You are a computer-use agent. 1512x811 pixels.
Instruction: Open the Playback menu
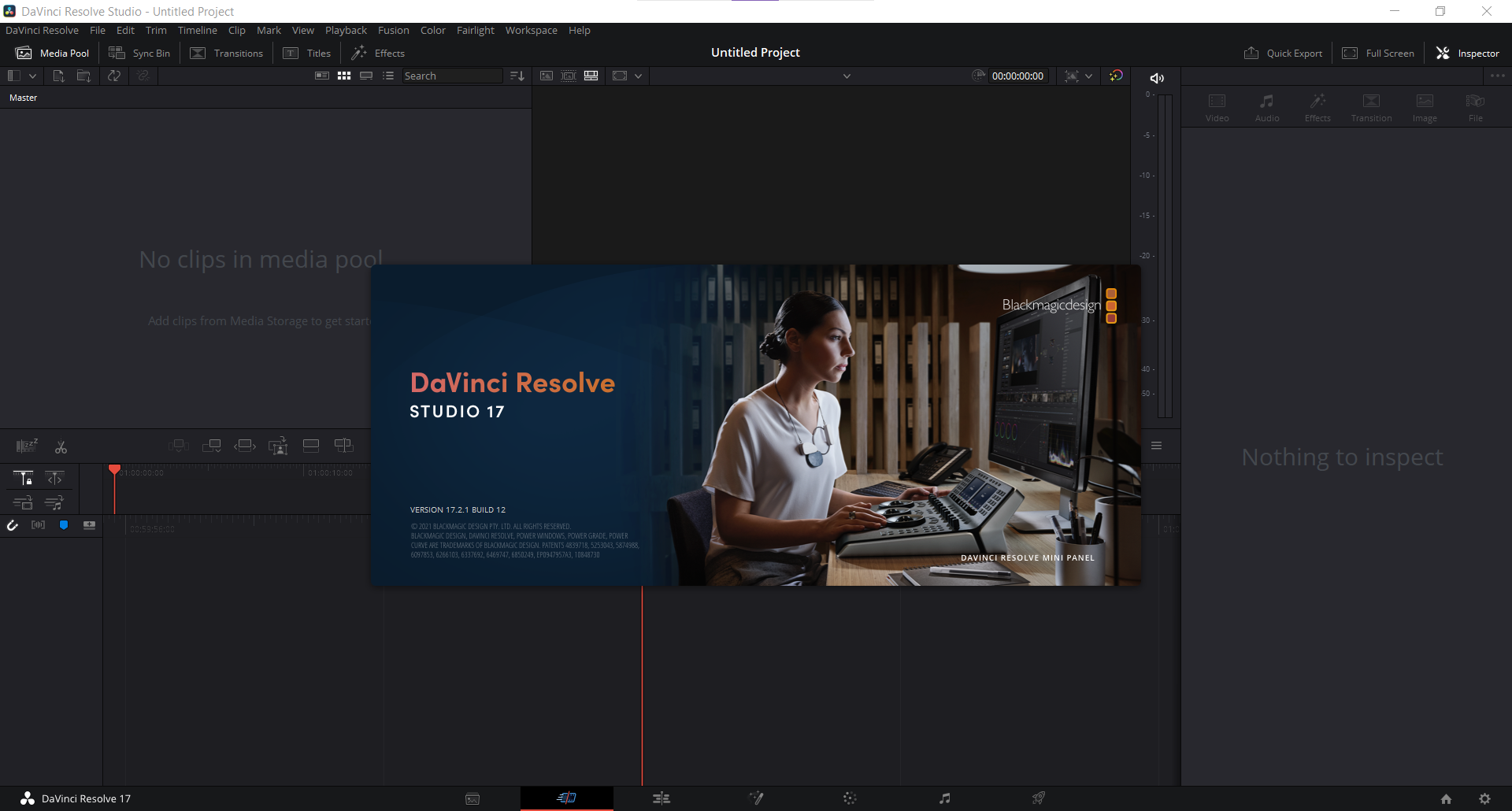pos(346,30)
